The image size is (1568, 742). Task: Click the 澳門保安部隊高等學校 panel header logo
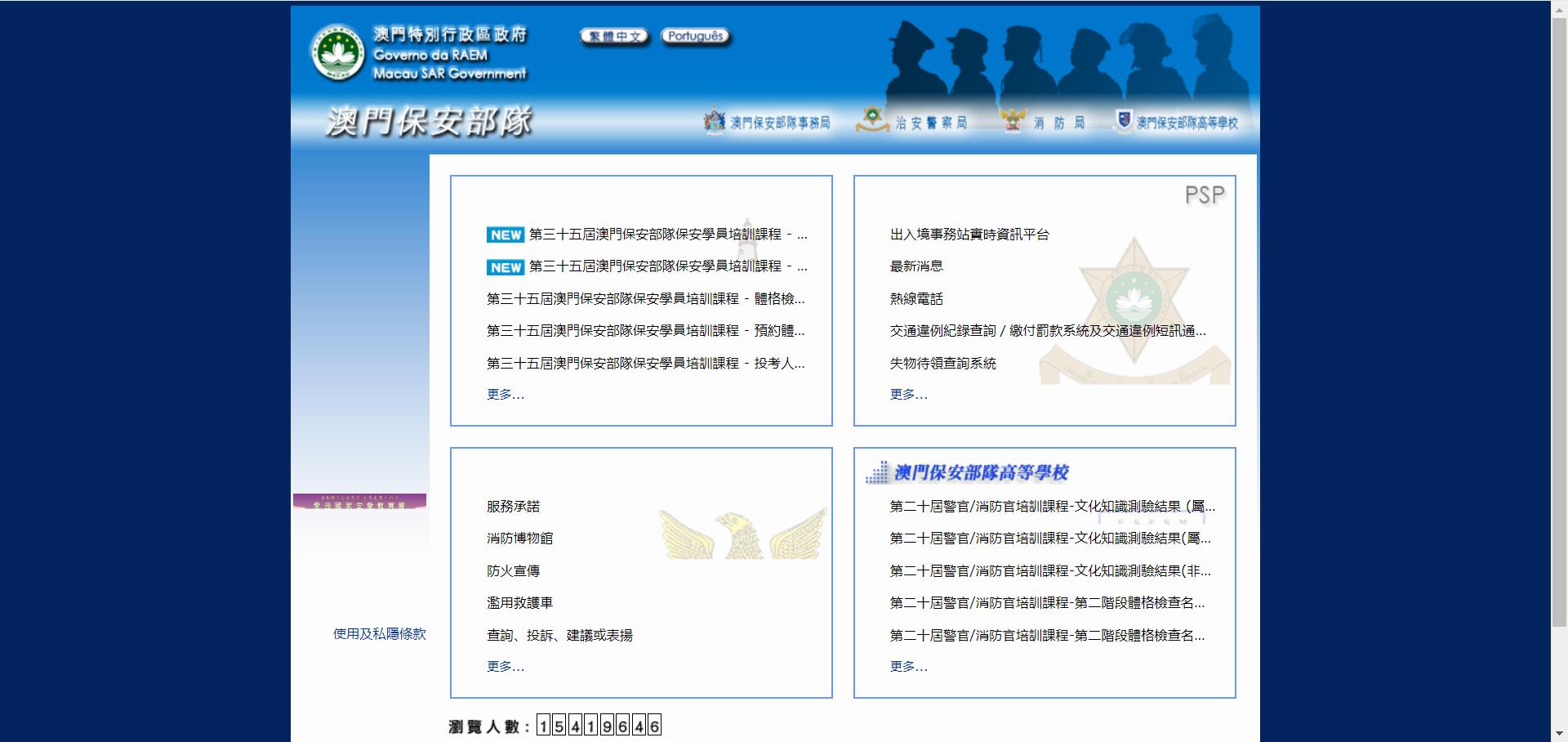coord(967,472)
